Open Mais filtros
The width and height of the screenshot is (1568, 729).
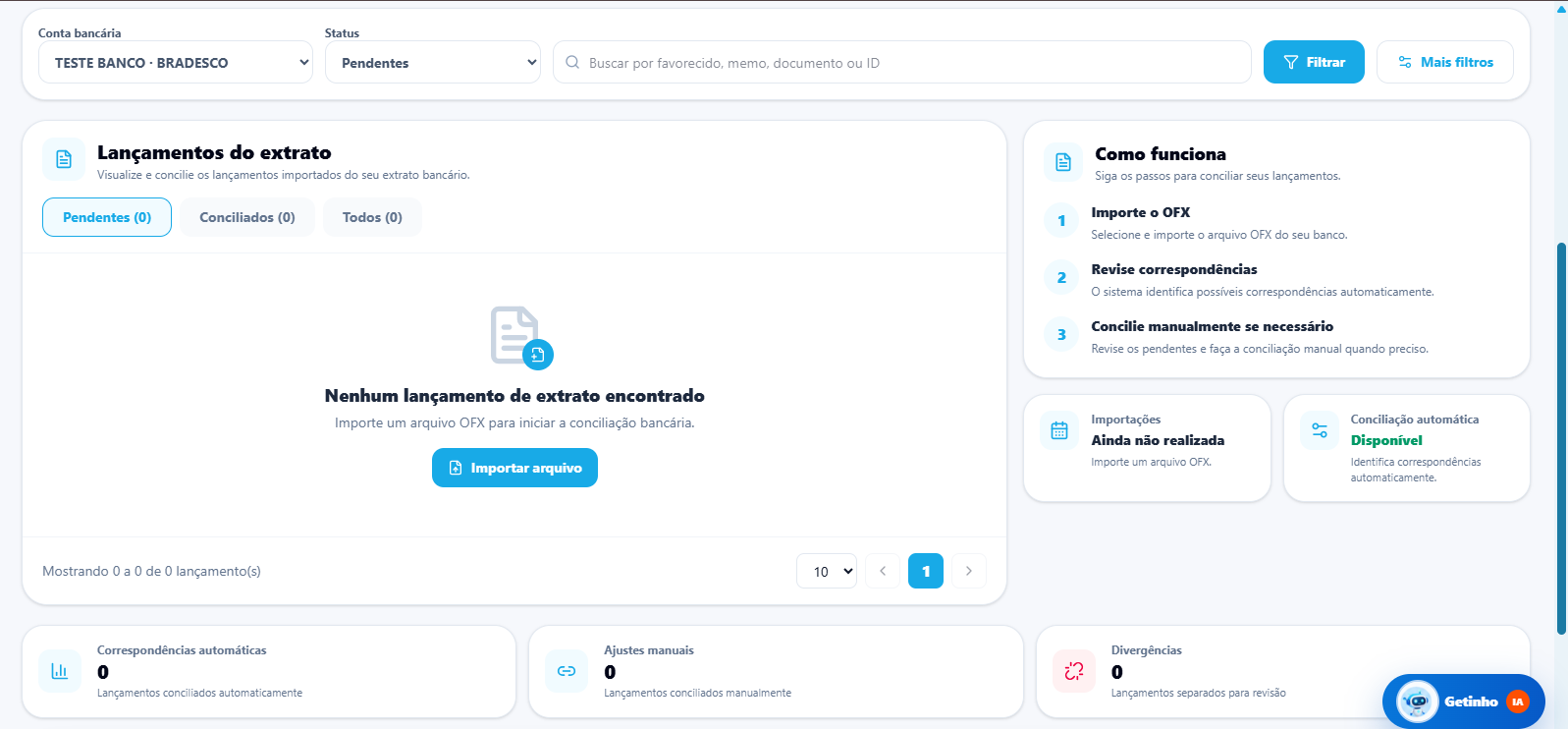pos(1445,62)
